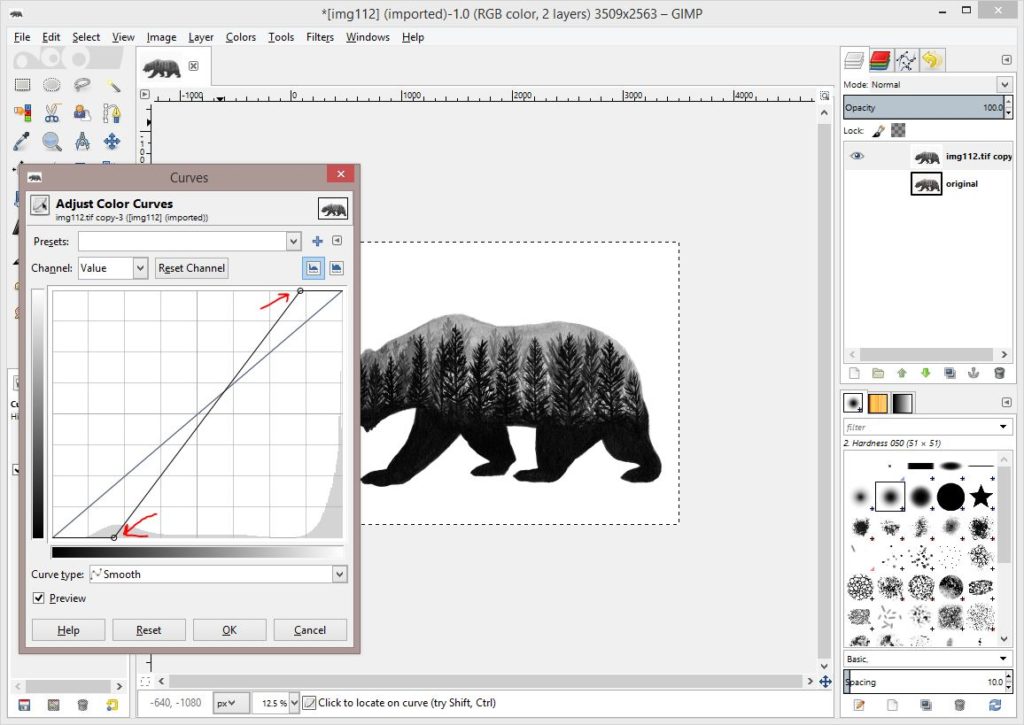Click the Patterns tab icon
Image resolution: width=1024 pixels, height=725 pixels.
coord(878,403)
